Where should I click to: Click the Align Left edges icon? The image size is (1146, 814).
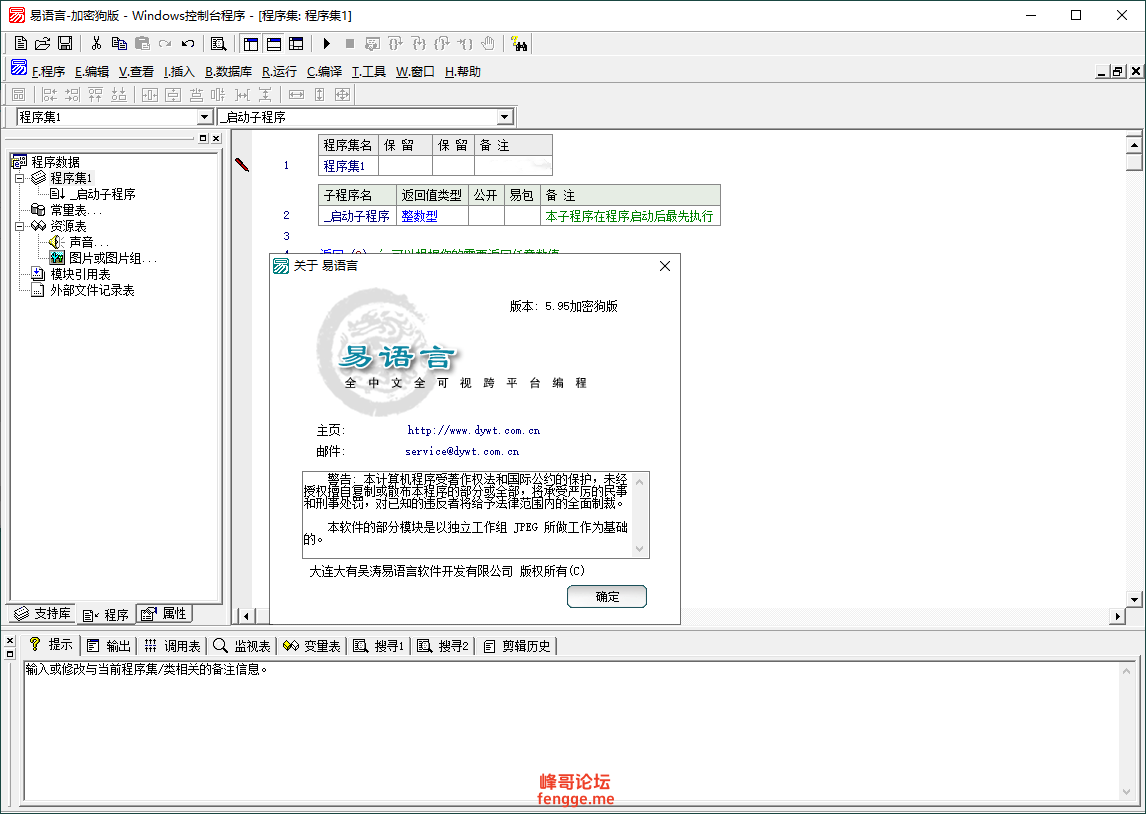click(x=49, y=94)
